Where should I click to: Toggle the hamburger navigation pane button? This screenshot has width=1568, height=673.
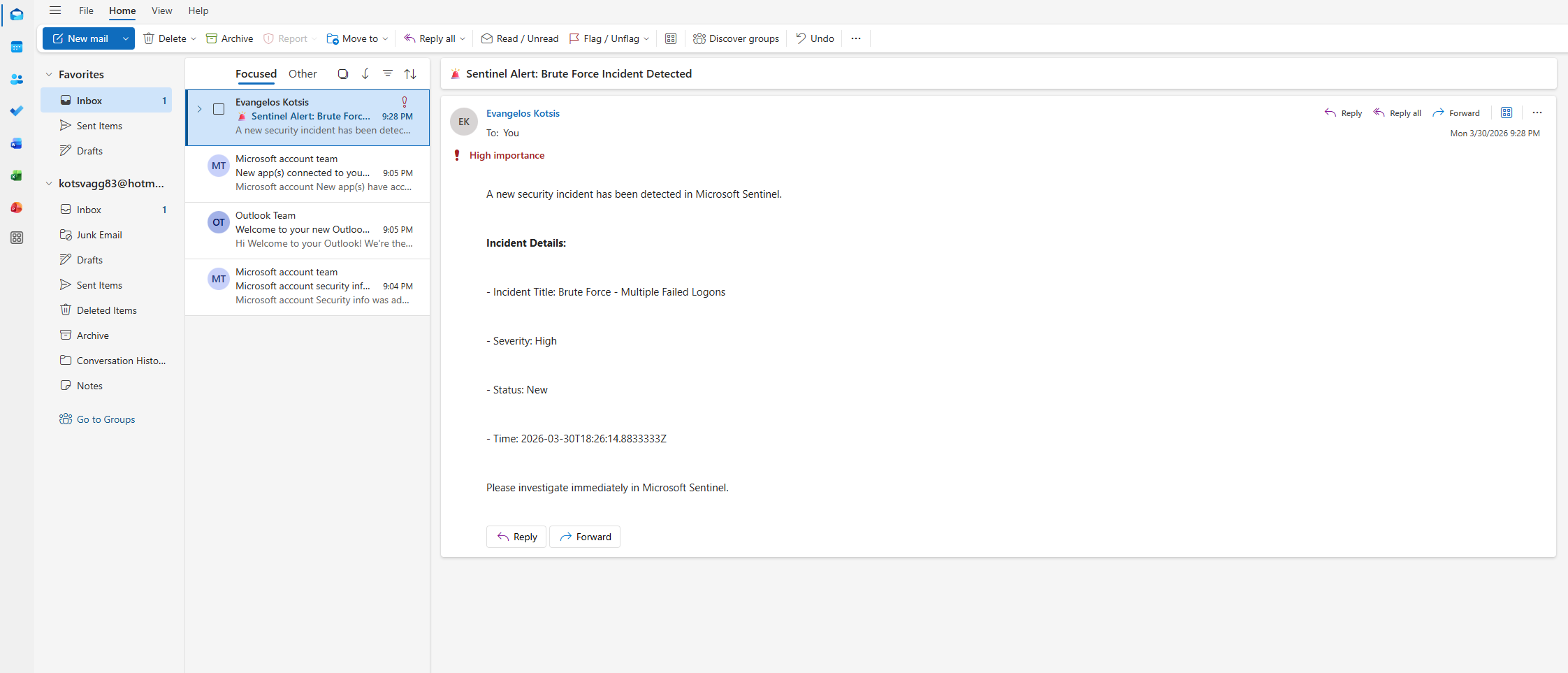[55, 10]
